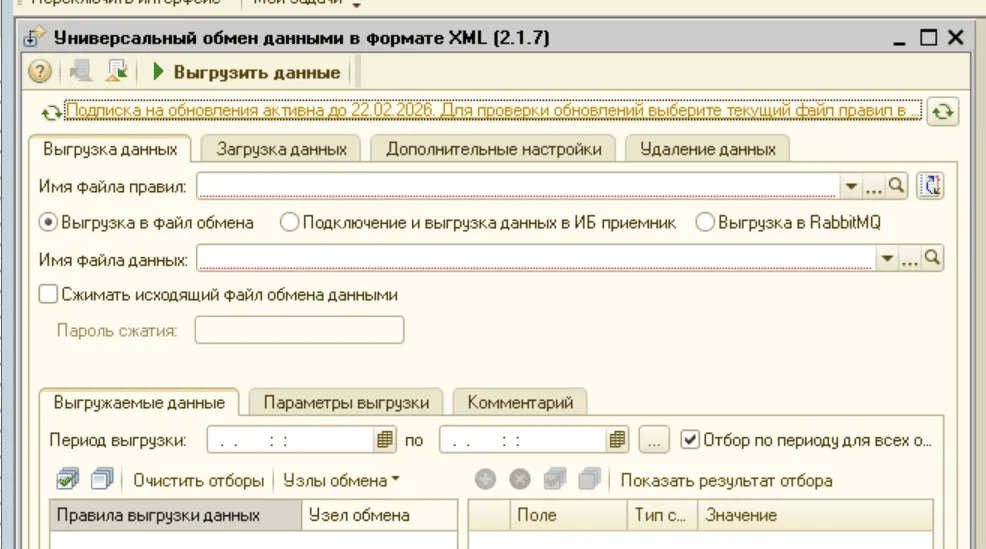Enable "Сжимать исходящий файл обмена данными" checkbox
986x549 pixels.
point(47,295)
